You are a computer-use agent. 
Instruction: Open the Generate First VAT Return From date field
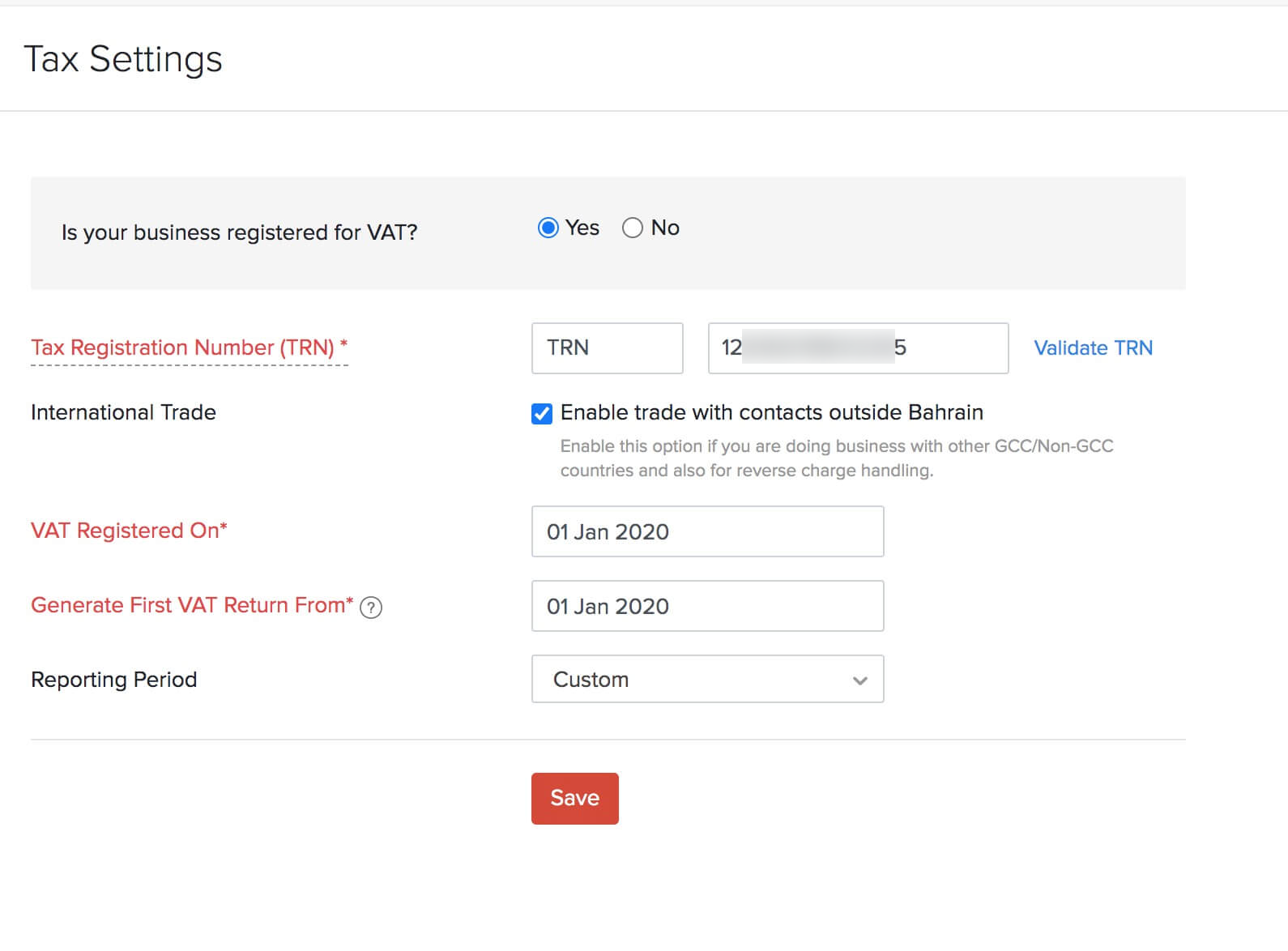[x=706, y=606]
